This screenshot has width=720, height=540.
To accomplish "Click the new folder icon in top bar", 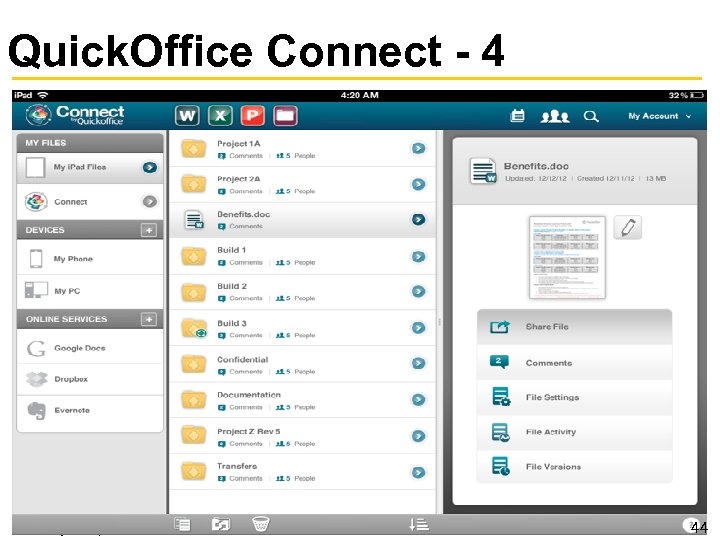I will pos(285,116).
